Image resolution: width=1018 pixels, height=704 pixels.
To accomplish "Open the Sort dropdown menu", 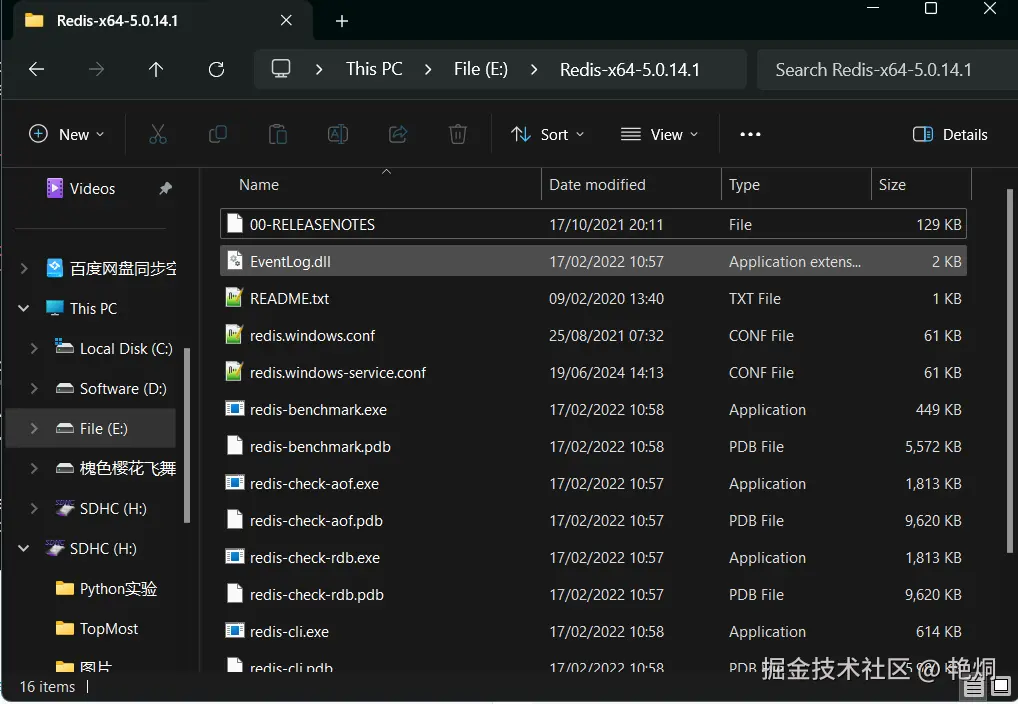I will (547, 134).
